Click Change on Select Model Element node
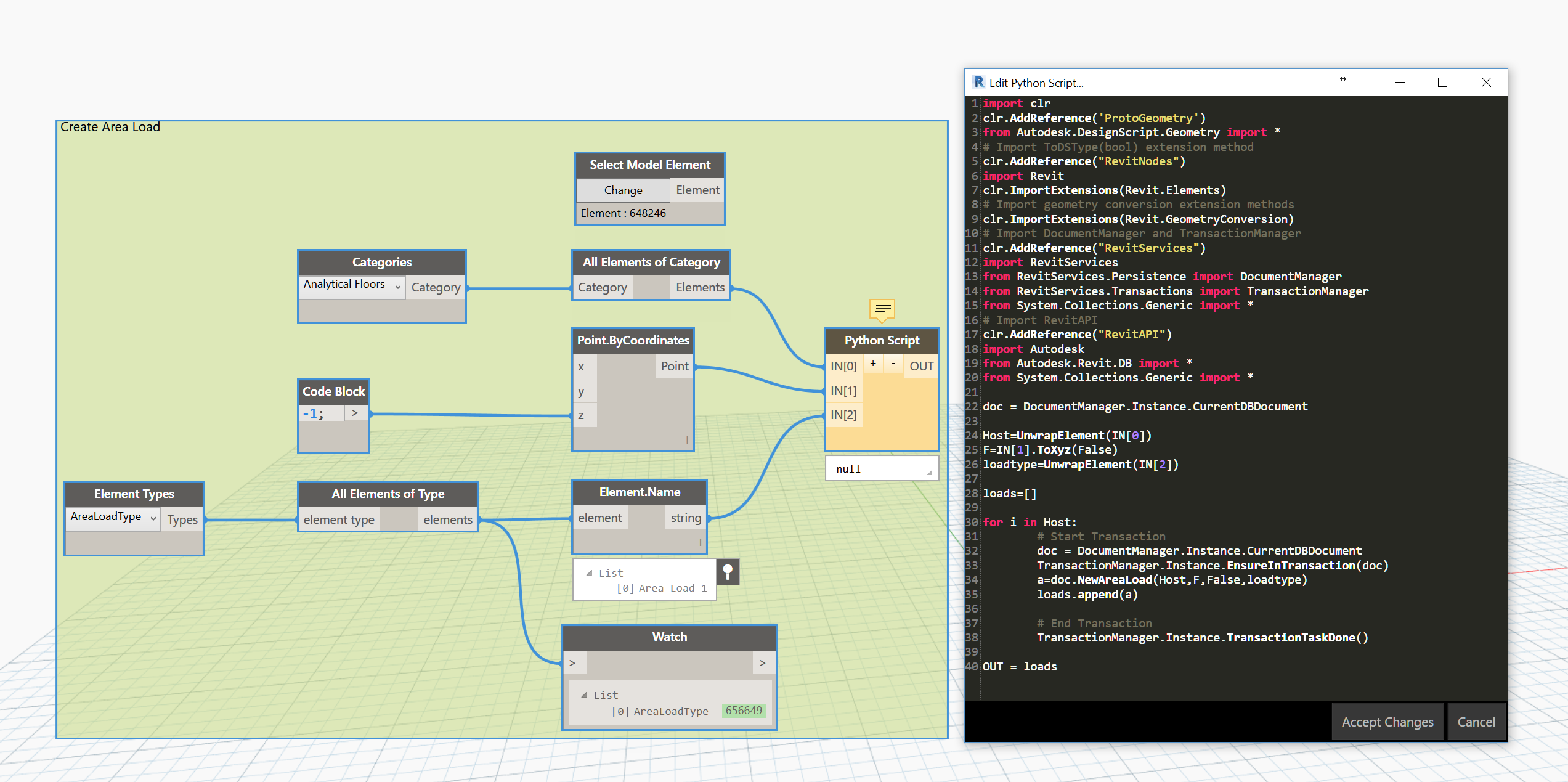1568x782 pixels. [623, 190]
